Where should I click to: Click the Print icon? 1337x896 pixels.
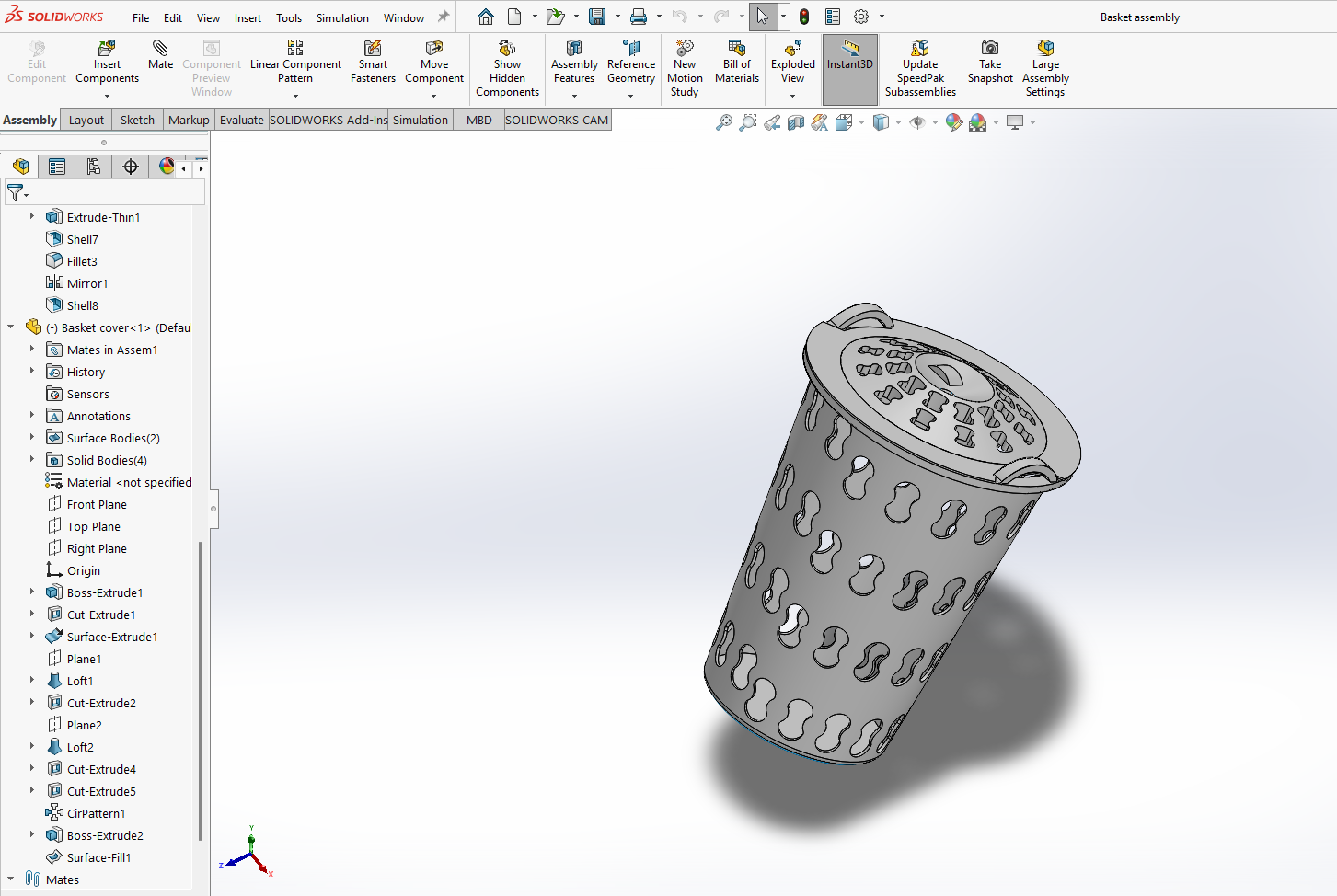(x=639, y=17)
